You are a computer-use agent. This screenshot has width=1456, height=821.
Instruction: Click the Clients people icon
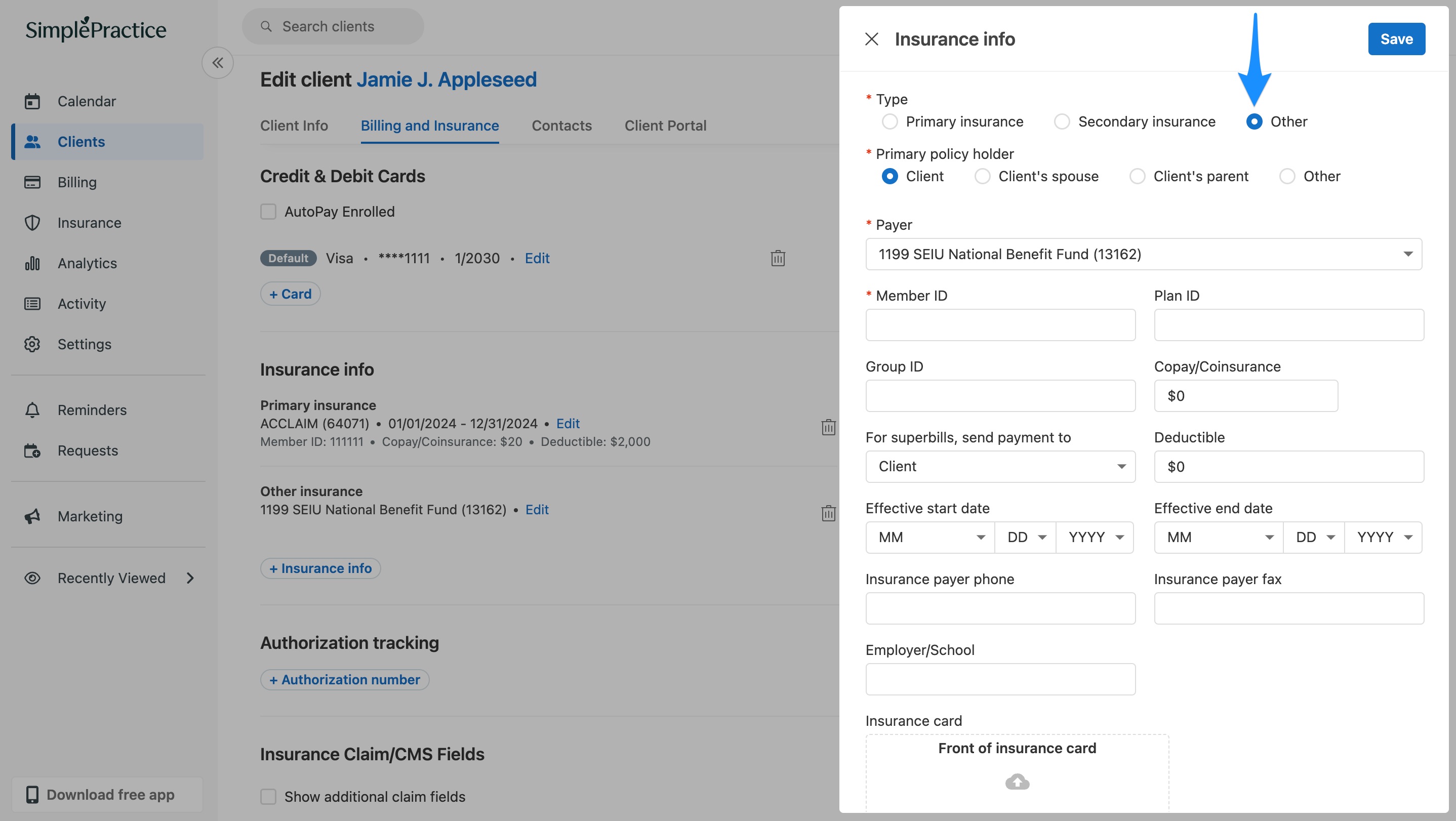32,142
